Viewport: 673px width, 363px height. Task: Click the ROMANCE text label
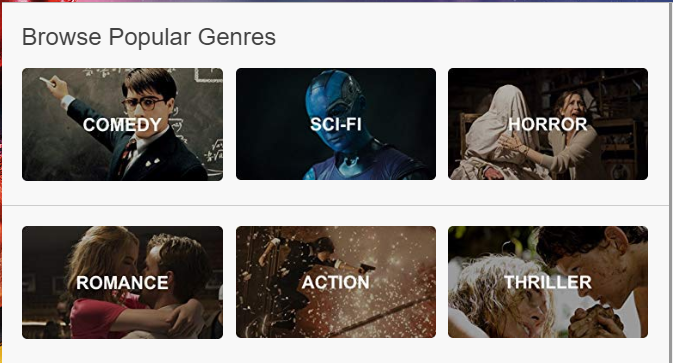click(x=122, y=283)
